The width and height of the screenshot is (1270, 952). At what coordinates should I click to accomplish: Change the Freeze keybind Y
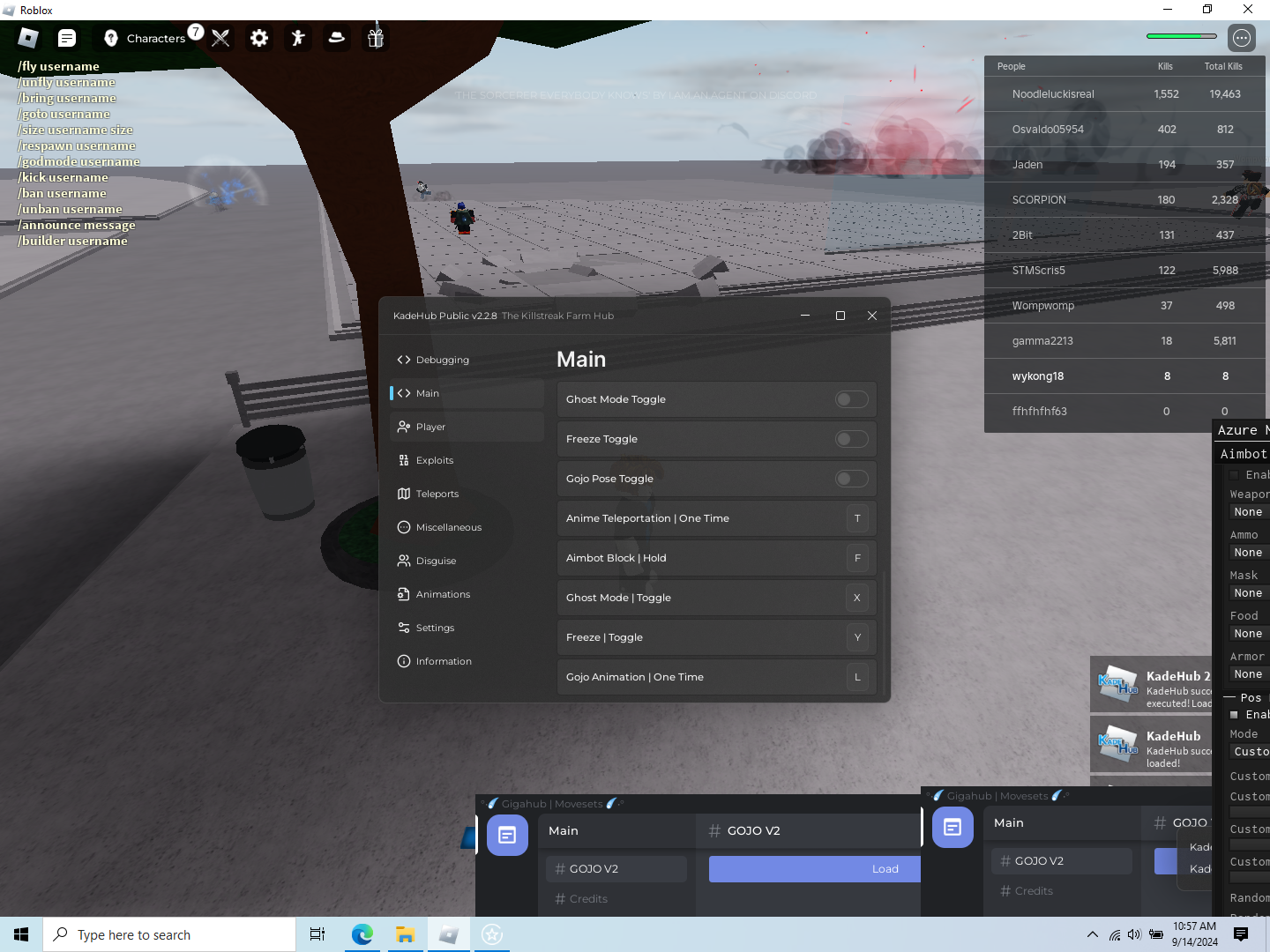(x=857, y=637)
